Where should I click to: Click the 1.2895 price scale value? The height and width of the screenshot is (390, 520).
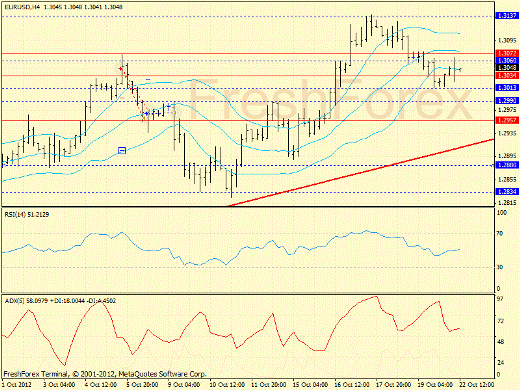(507, 156)
